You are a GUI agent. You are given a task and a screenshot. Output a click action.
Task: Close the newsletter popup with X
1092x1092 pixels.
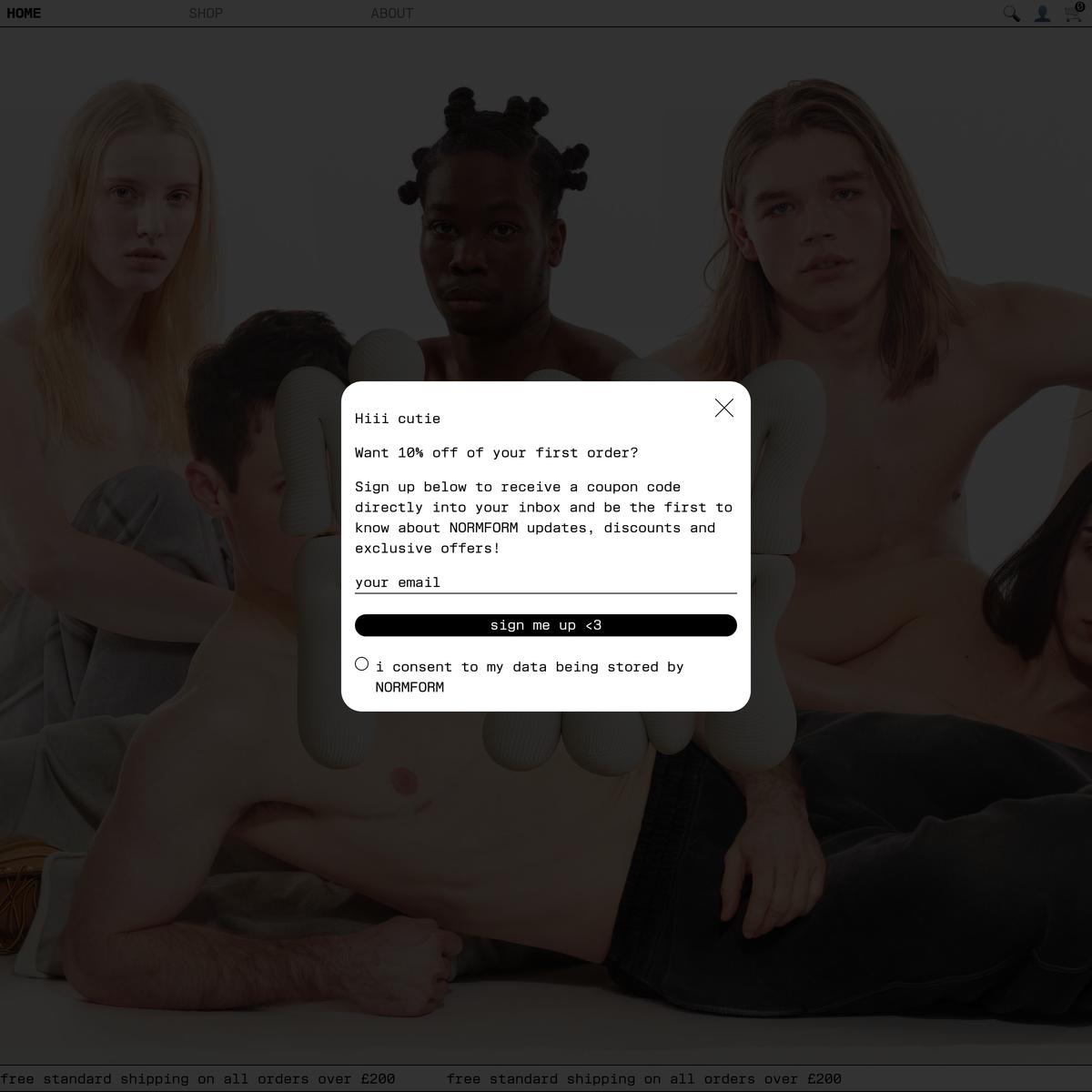[x=724, y=408]
